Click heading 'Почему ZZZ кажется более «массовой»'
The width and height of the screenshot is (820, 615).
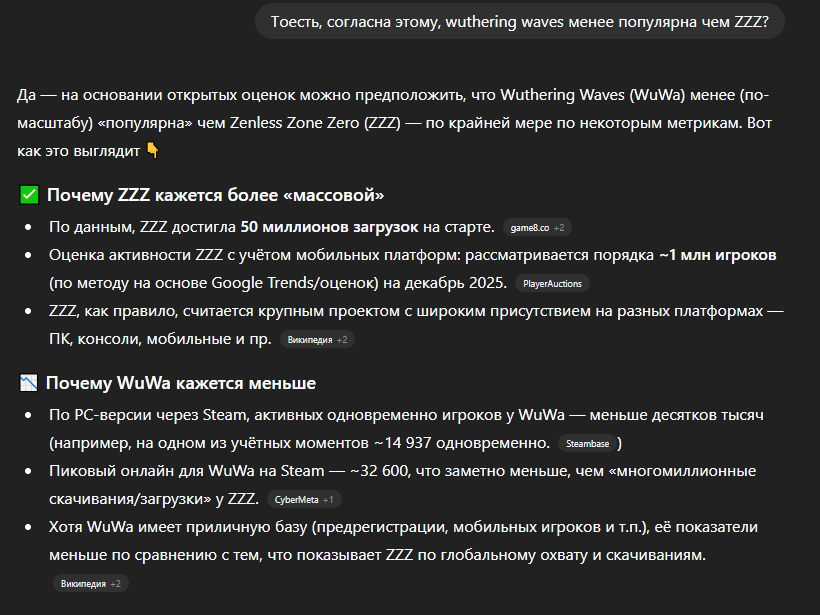[215, 195]
